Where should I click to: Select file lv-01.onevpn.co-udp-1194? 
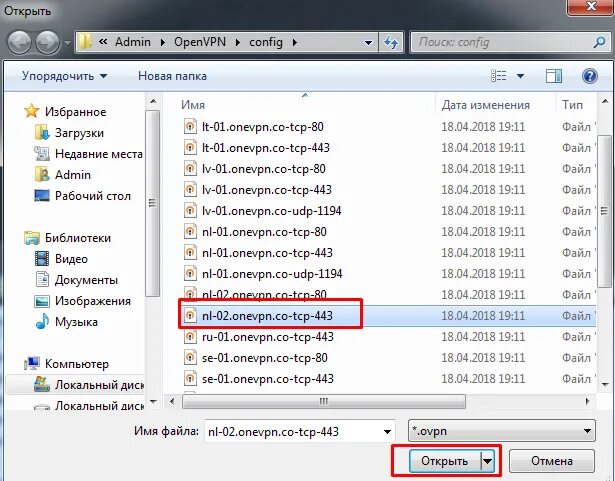pos(271,211)
